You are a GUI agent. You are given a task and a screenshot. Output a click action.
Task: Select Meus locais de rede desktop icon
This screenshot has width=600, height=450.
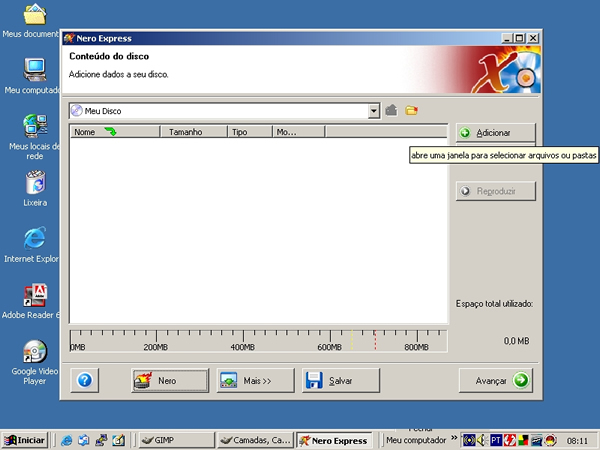tap(34, 137)
